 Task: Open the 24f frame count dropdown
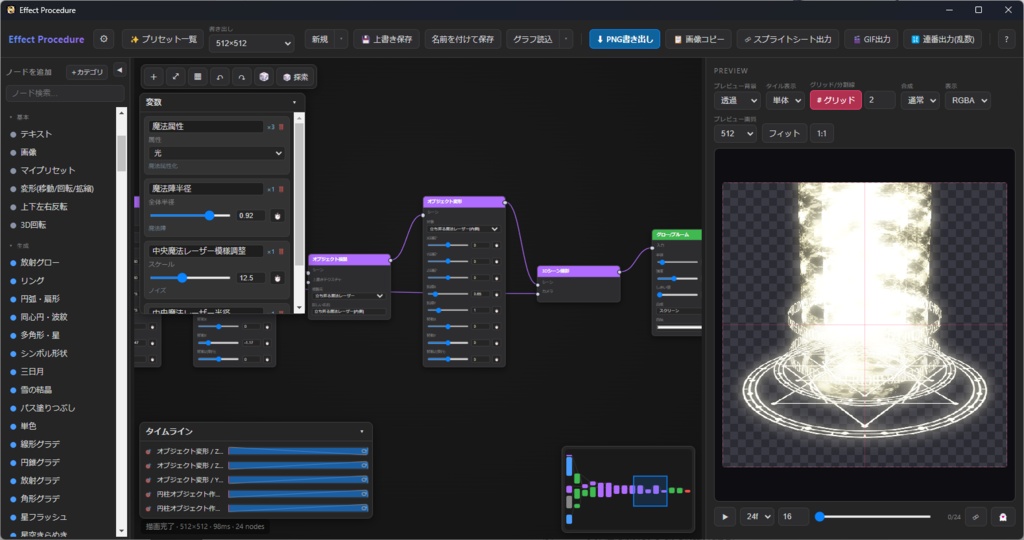pyautogui.click(x=757, y=516)
